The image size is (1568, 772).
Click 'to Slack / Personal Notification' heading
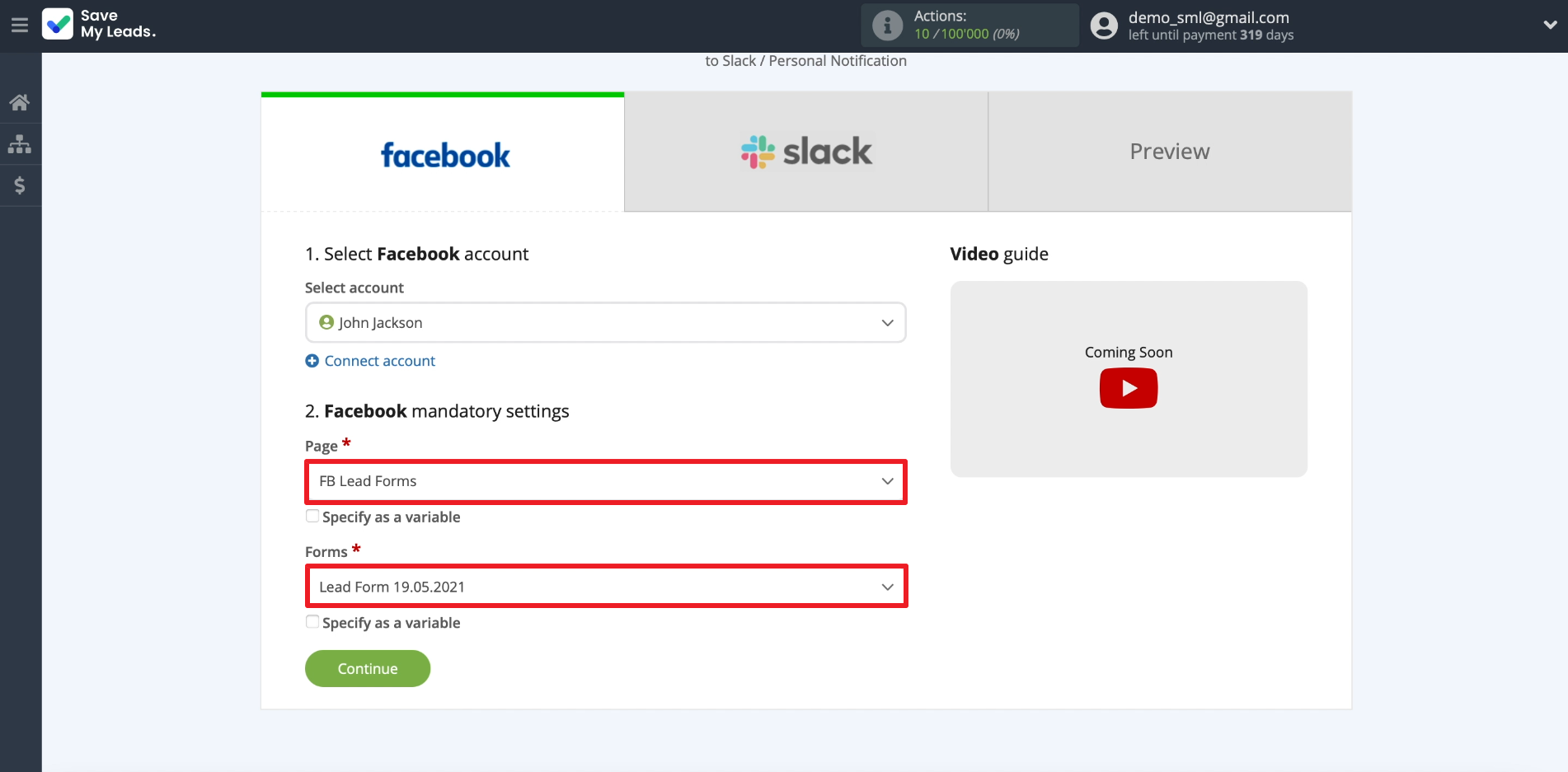tap(806, 61)
